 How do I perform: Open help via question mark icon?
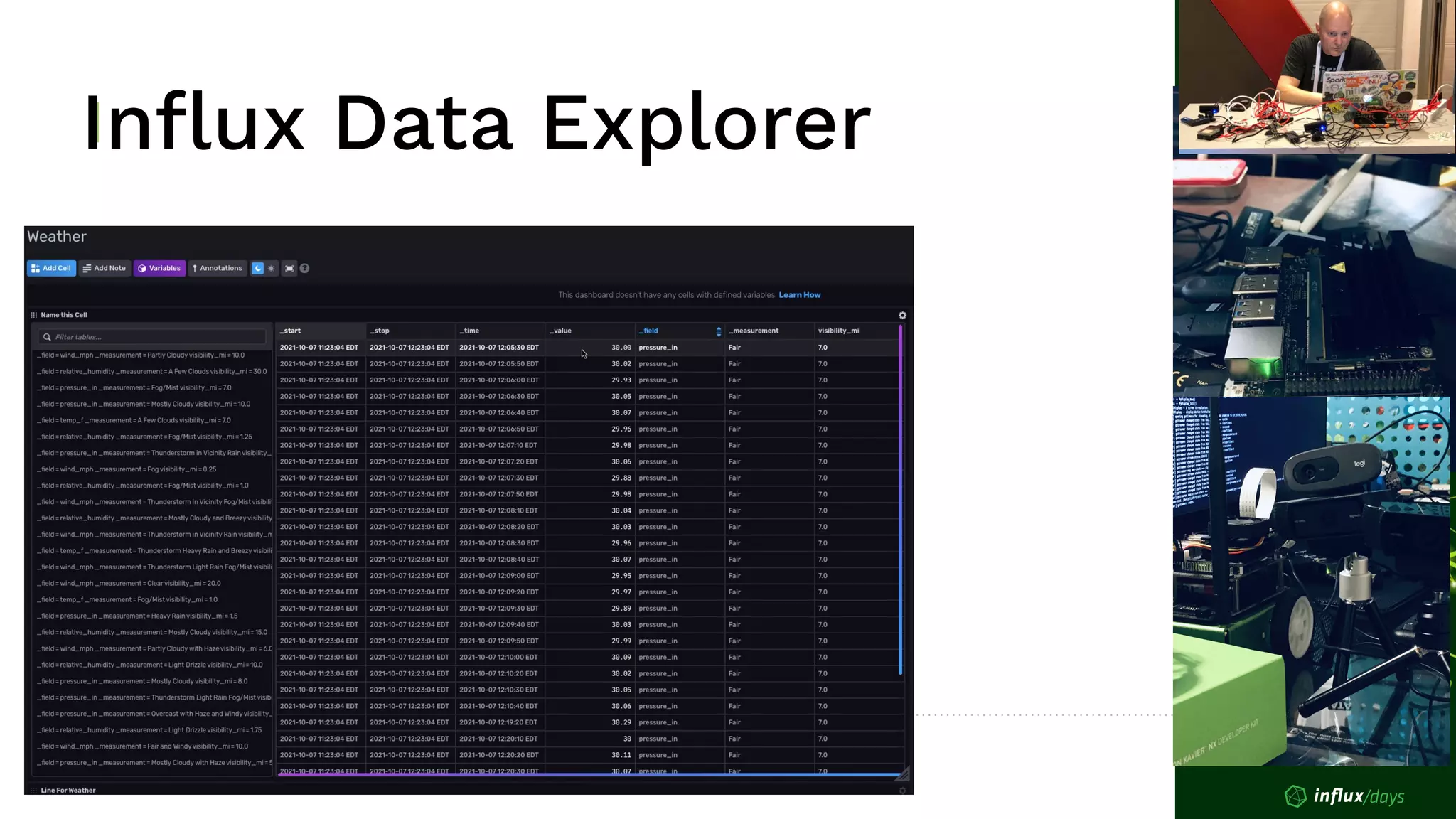coord(304,268)
